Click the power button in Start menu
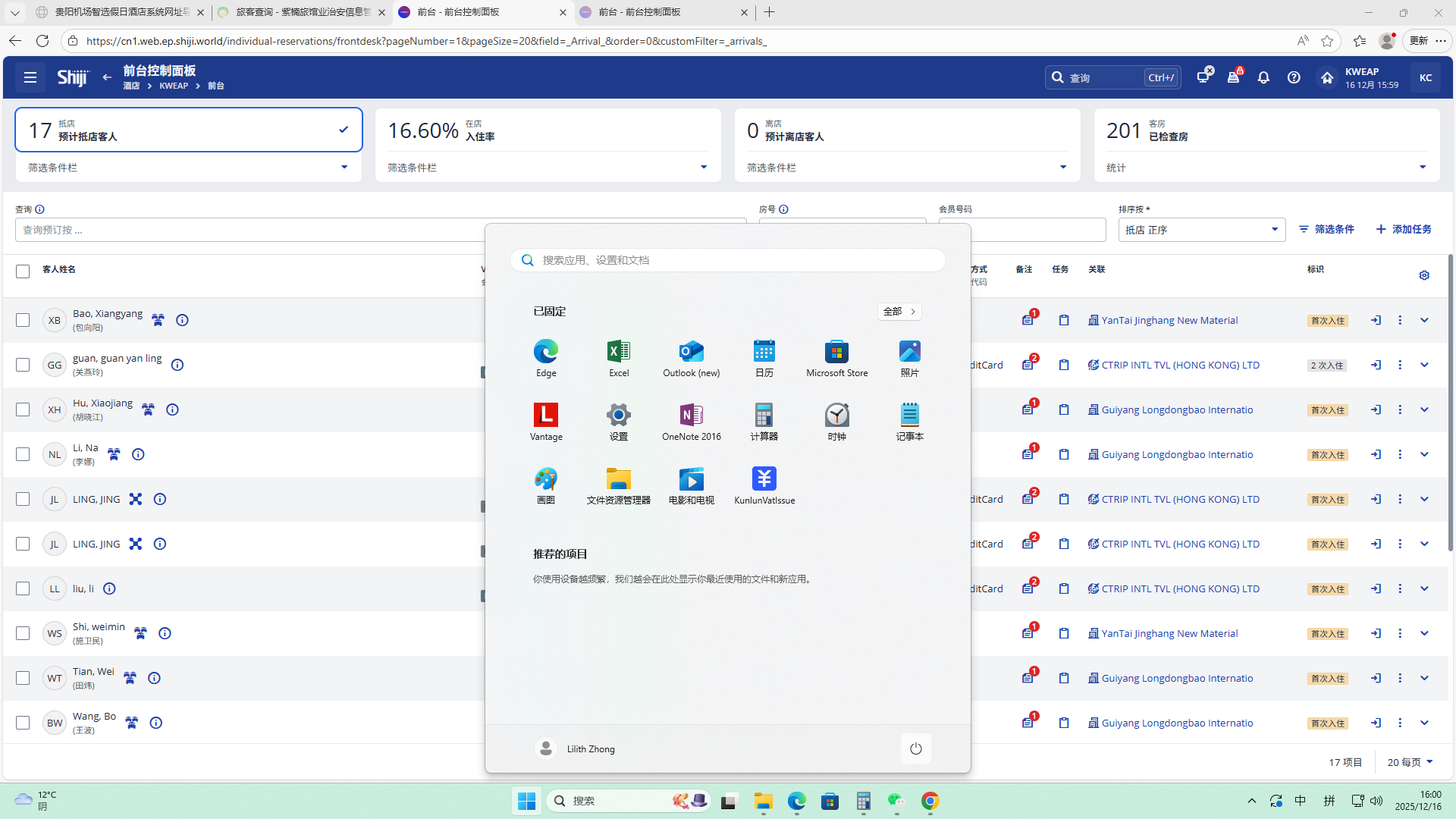Screen dimensions: 1456x819 point(915,748)
